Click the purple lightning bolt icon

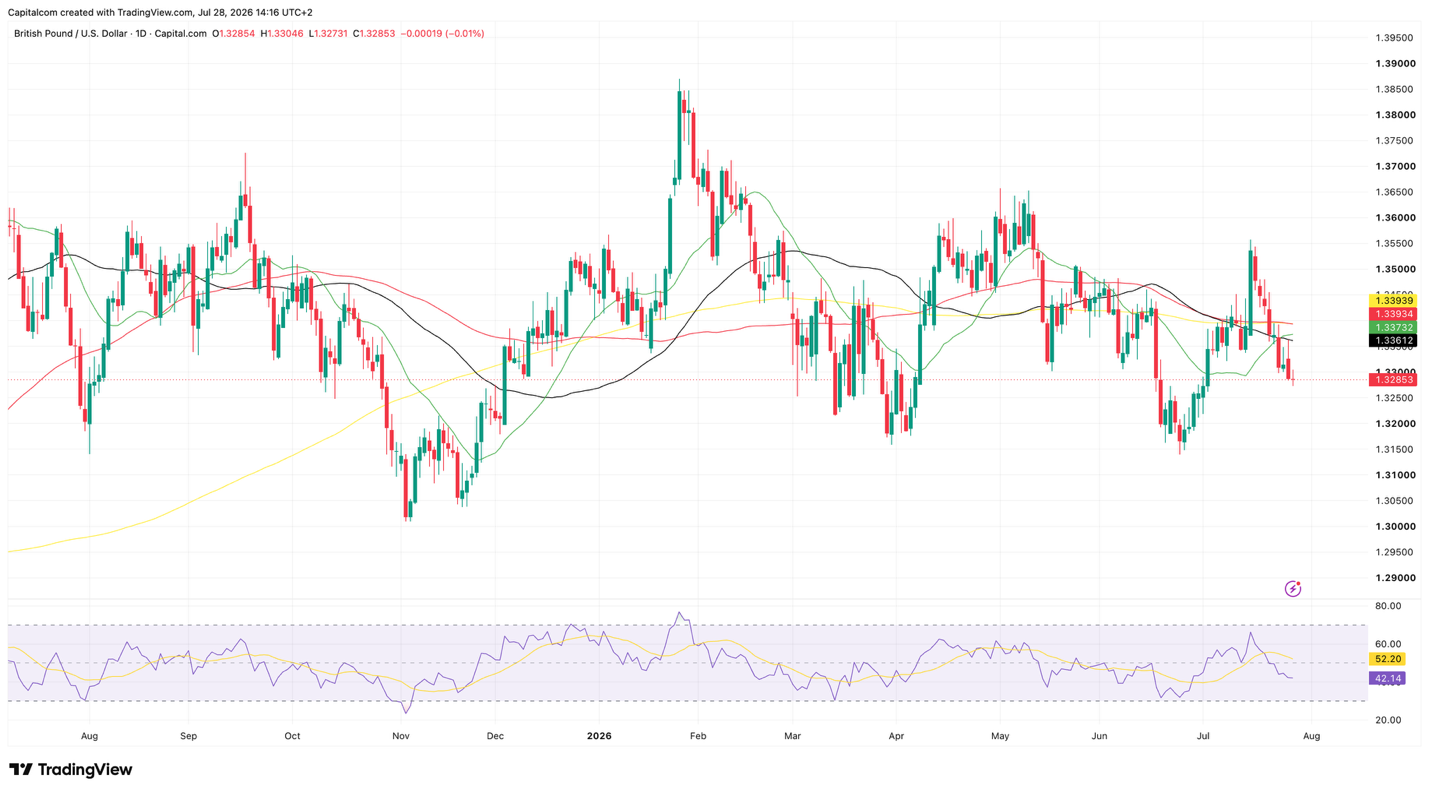1292,589
